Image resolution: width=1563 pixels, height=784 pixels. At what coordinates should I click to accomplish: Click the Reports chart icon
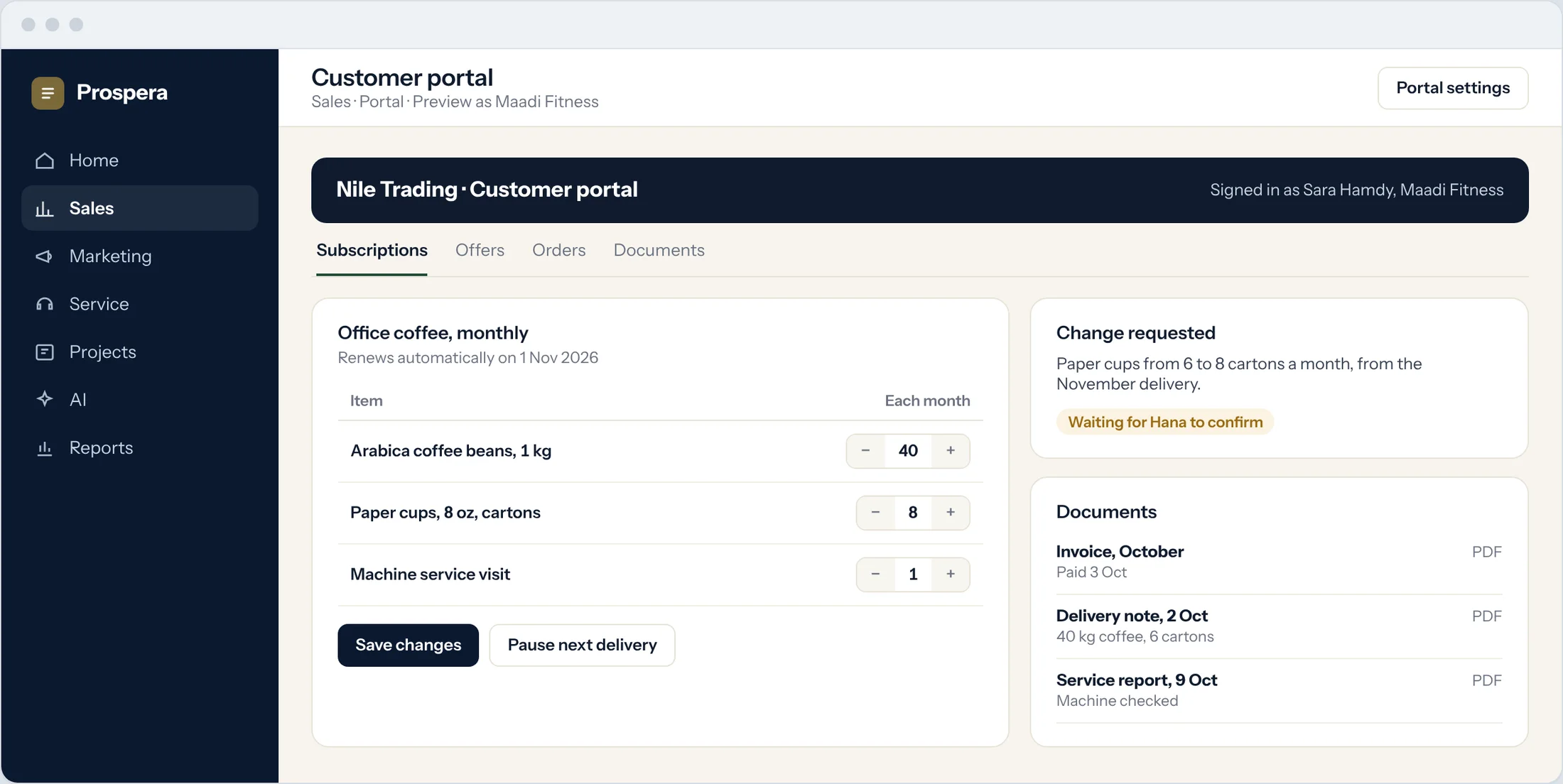(45, 448)
